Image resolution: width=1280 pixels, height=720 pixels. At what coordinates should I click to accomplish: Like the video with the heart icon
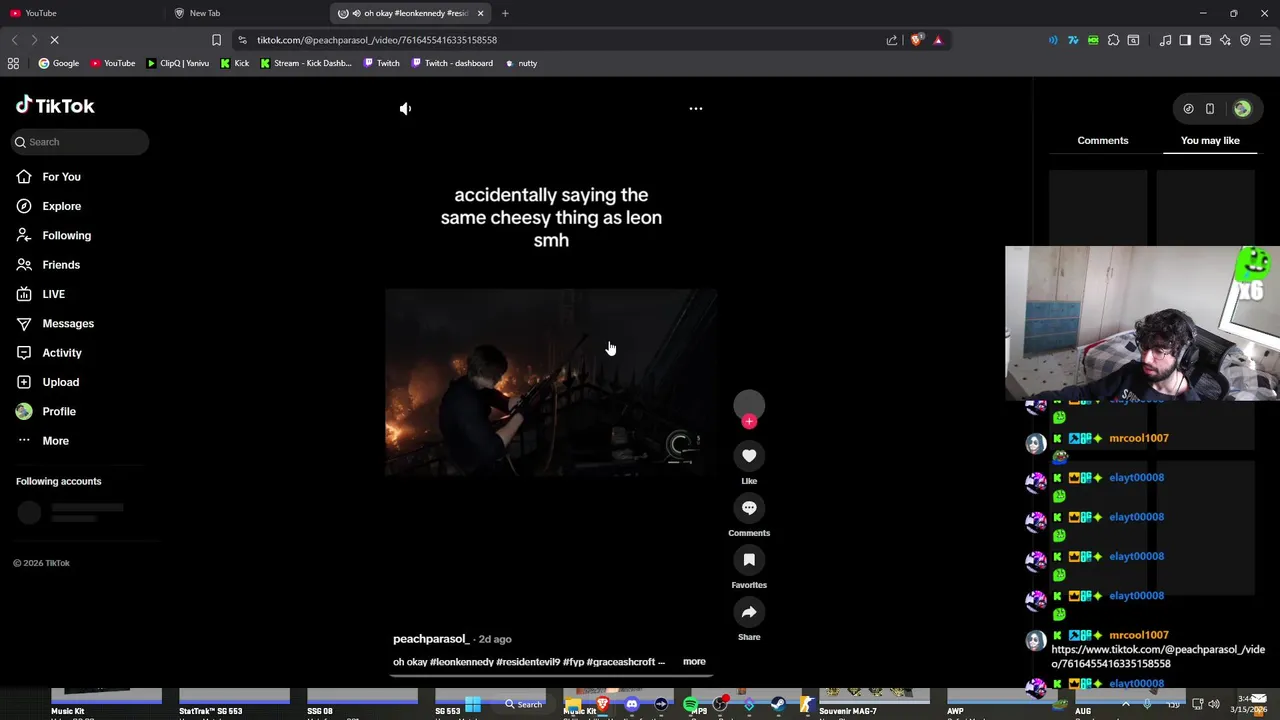tap(749, 456)
